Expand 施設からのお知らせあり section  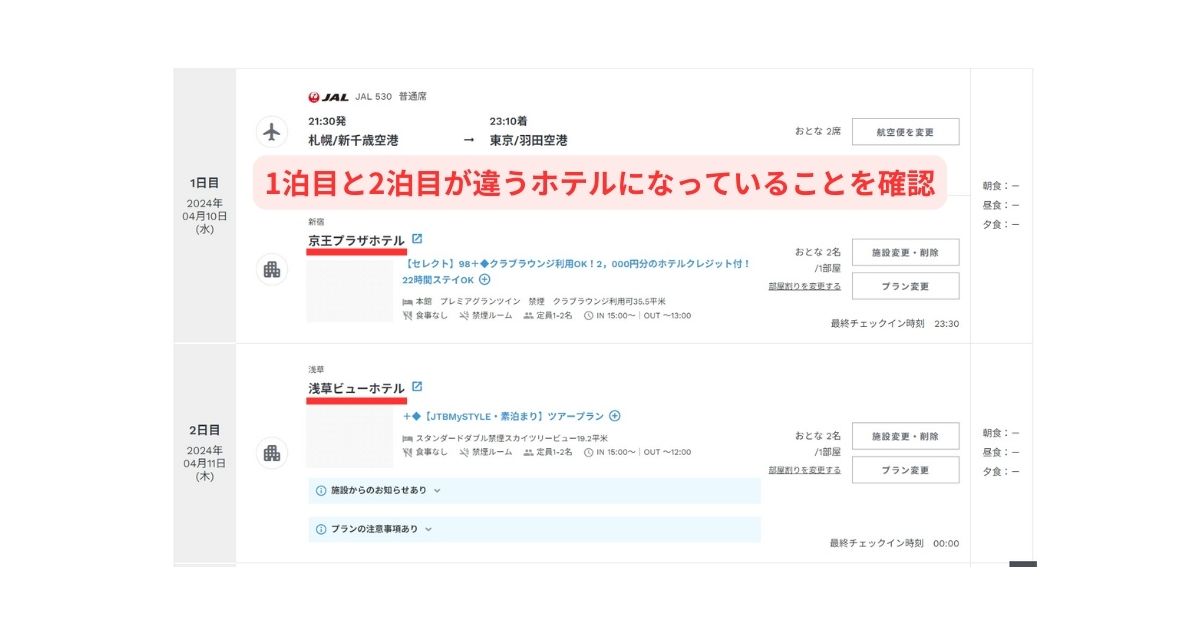pyautogui.click(x=534, y=491)
